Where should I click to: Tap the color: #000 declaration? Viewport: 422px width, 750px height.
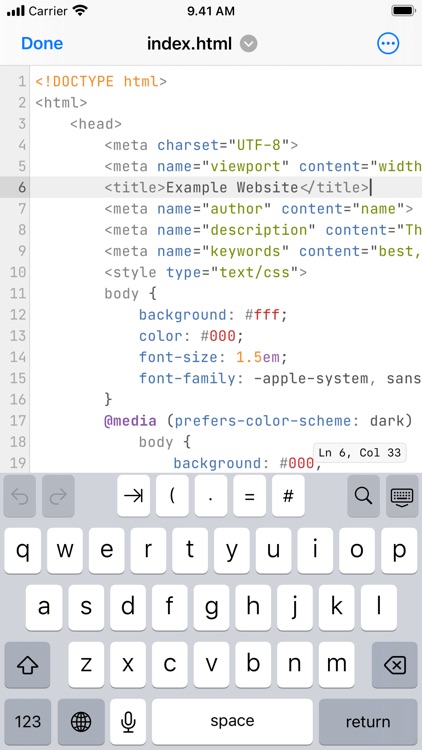[191, 336]
